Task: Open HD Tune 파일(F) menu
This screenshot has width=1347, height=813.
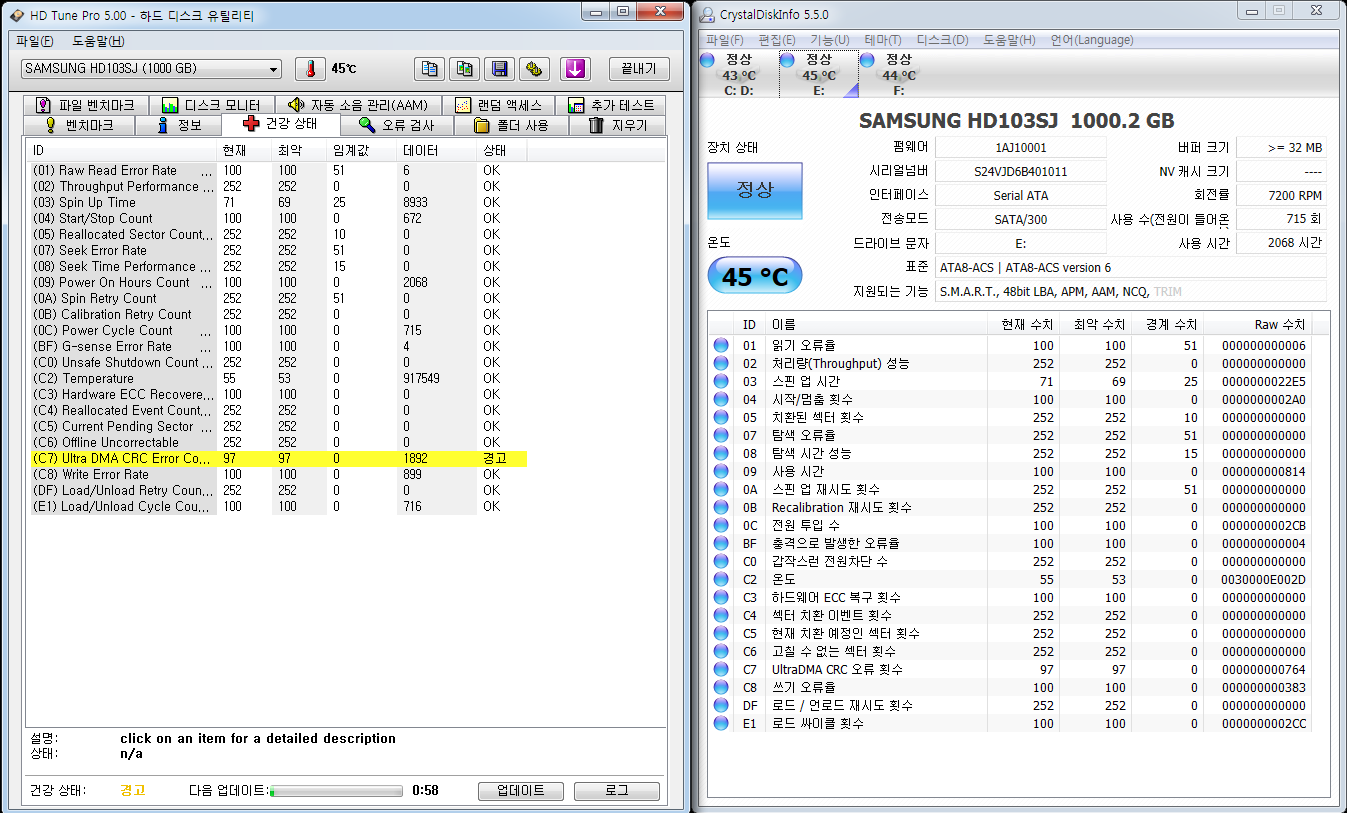Action: click(x=35, y=41)
